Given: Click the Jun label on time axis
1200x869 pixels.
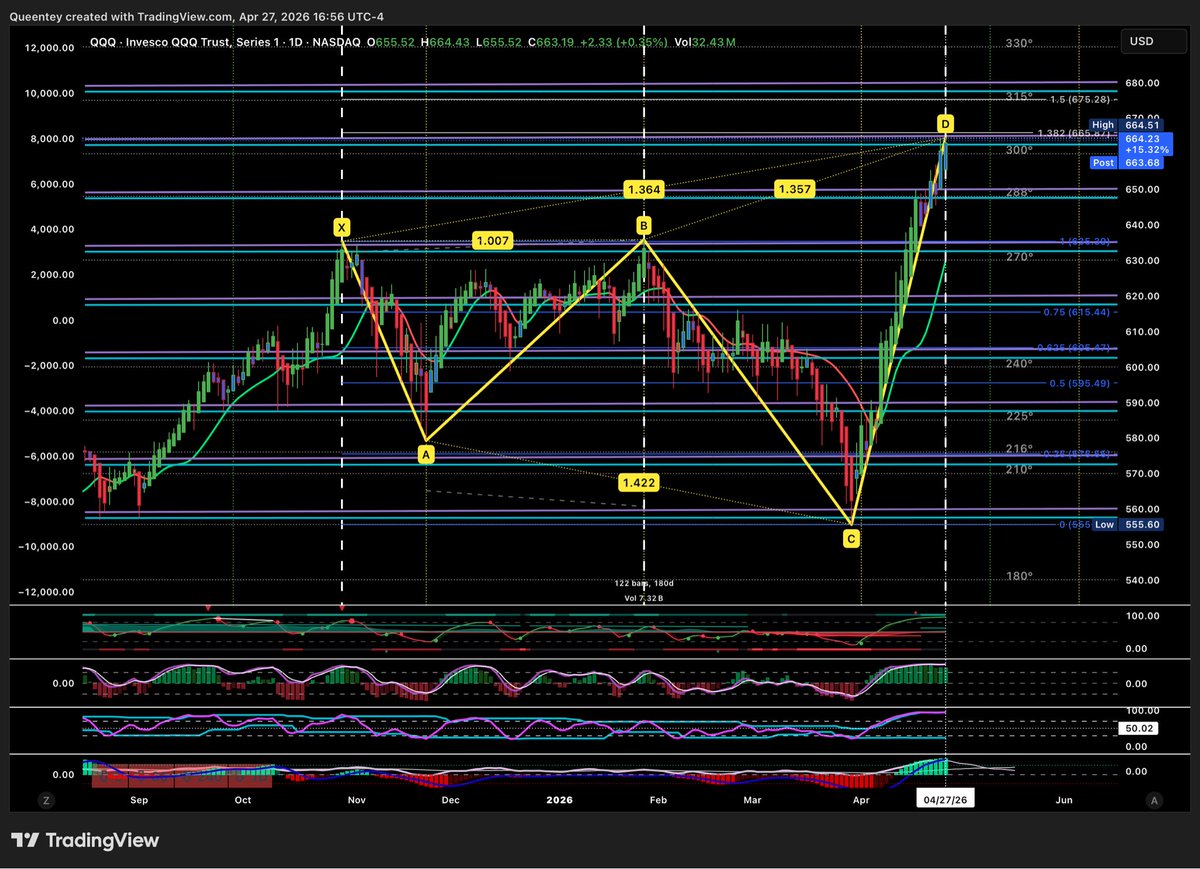Looking at the screenshot, I should (x=1064, y=799).
